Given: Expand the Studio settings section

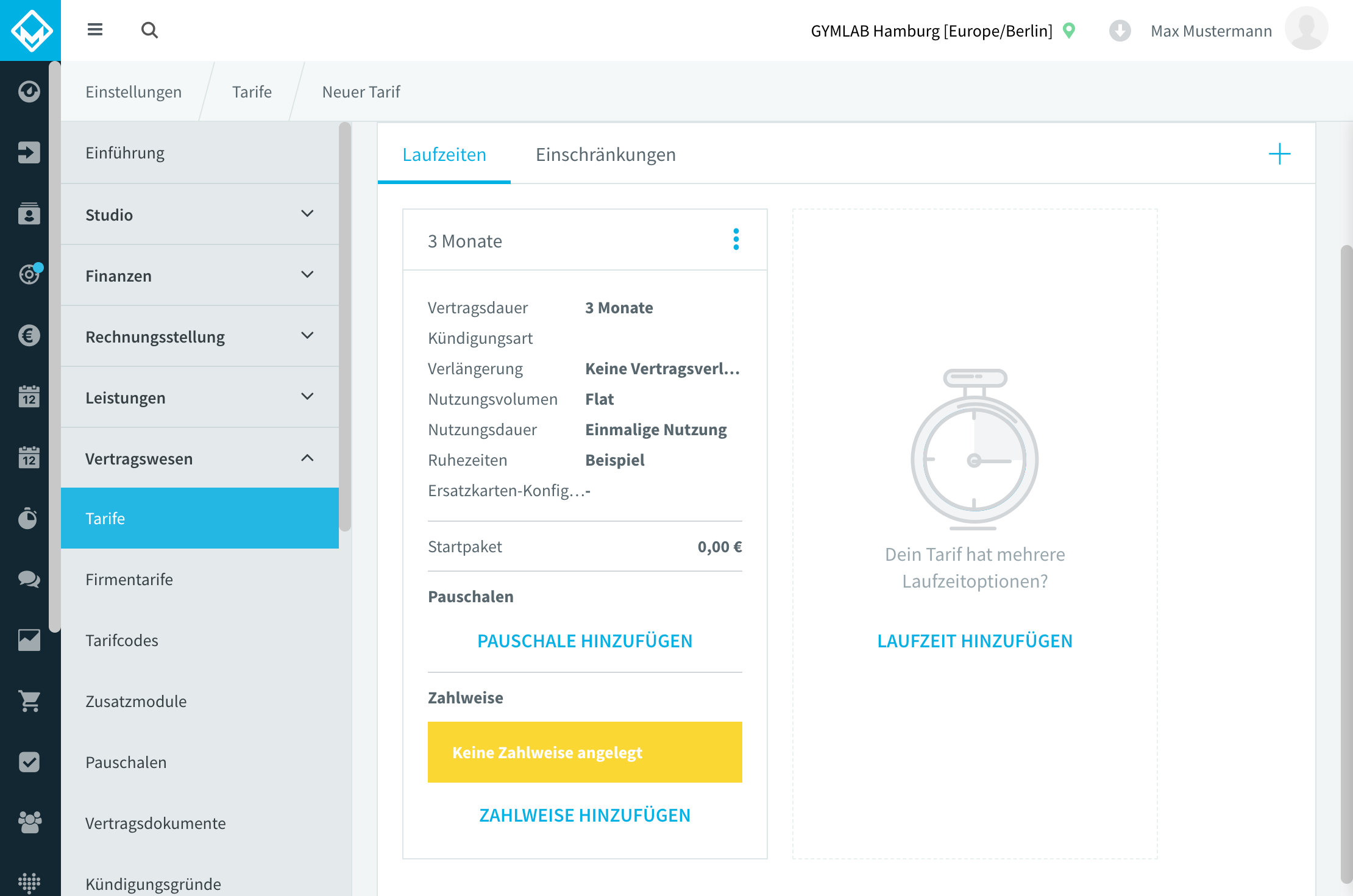Looking at the screenshot, I should (x=200, y=215).
